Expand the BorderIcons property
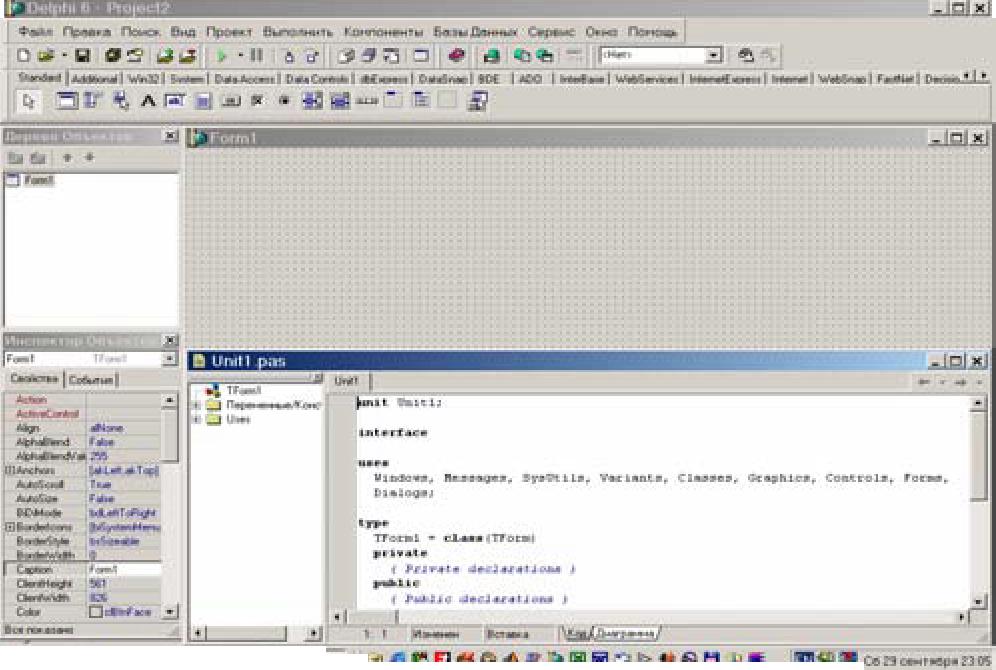 (10, 527)
